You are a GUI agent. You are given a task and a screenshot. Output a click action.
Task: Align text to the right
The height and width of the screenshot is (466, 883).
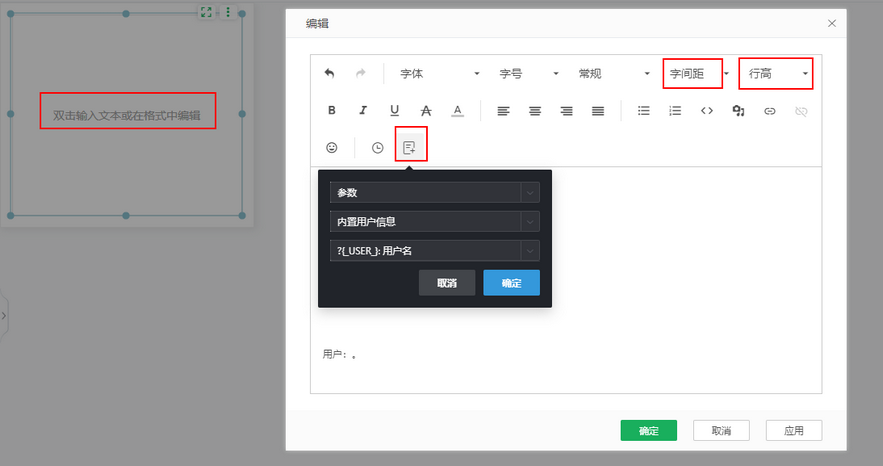tap(567, 111)
